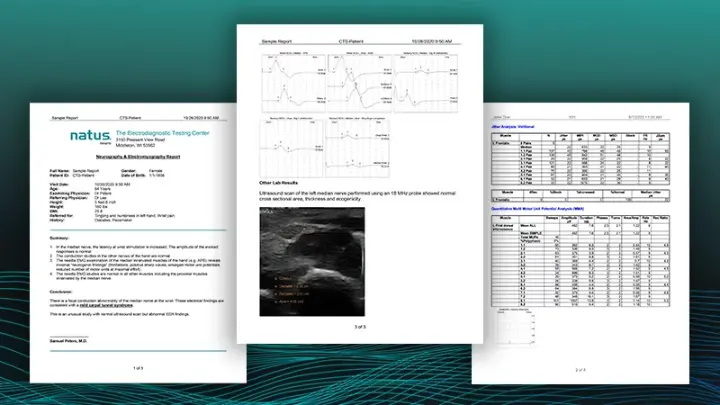Click underlined 'mild carpal tunnel syndrome' text
Screen dimensions: 720x405
[107, 305]
